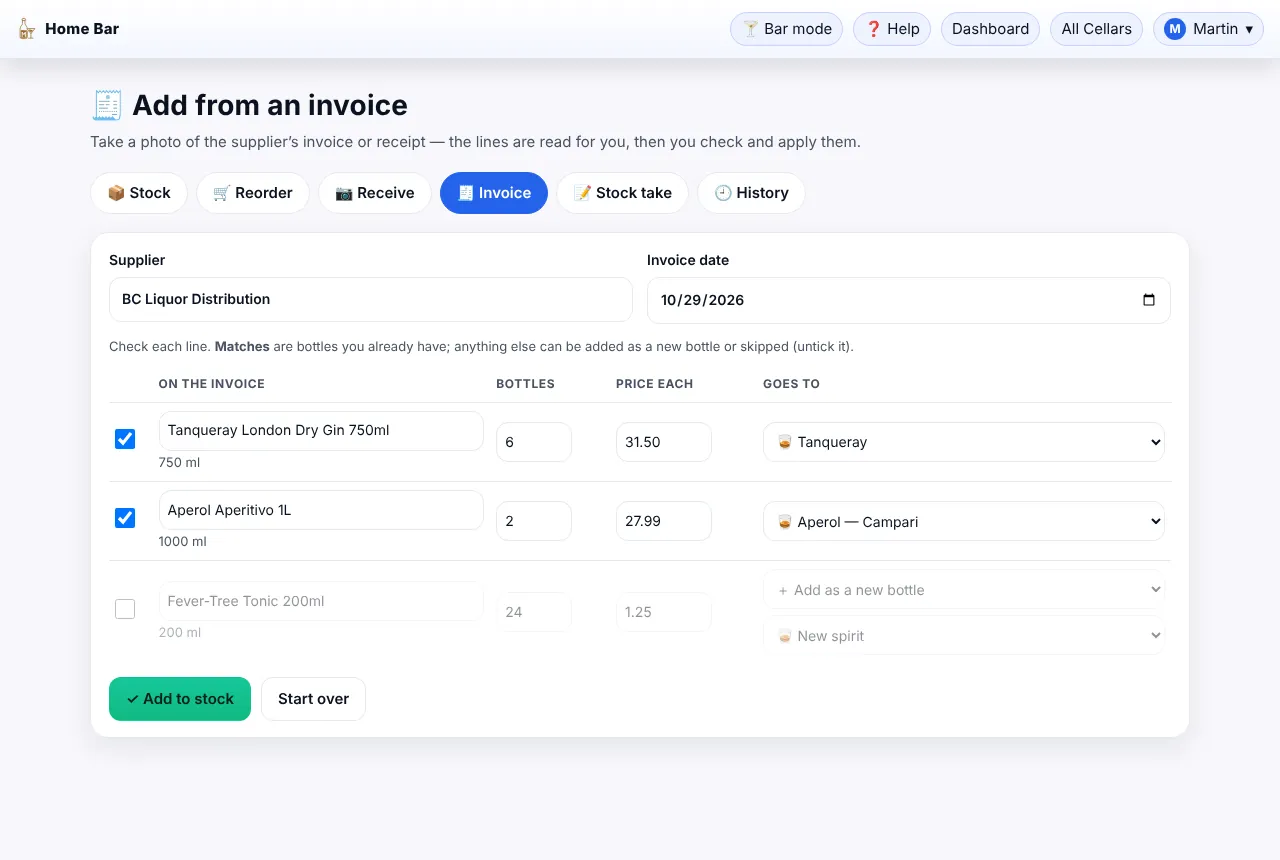Switch to the Reorder tab

coord(253,193)
